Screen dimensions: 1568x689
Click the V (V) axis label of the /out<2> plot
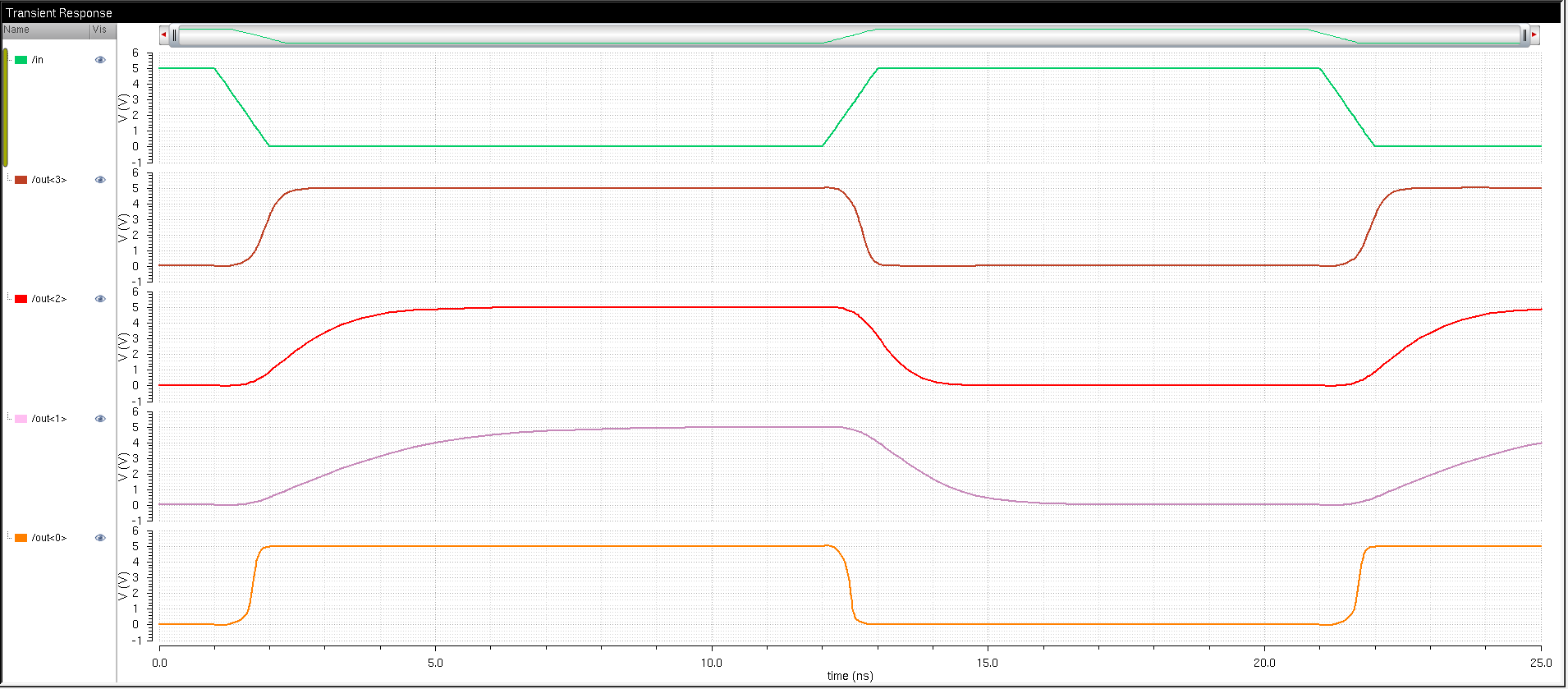click(123, 347)
